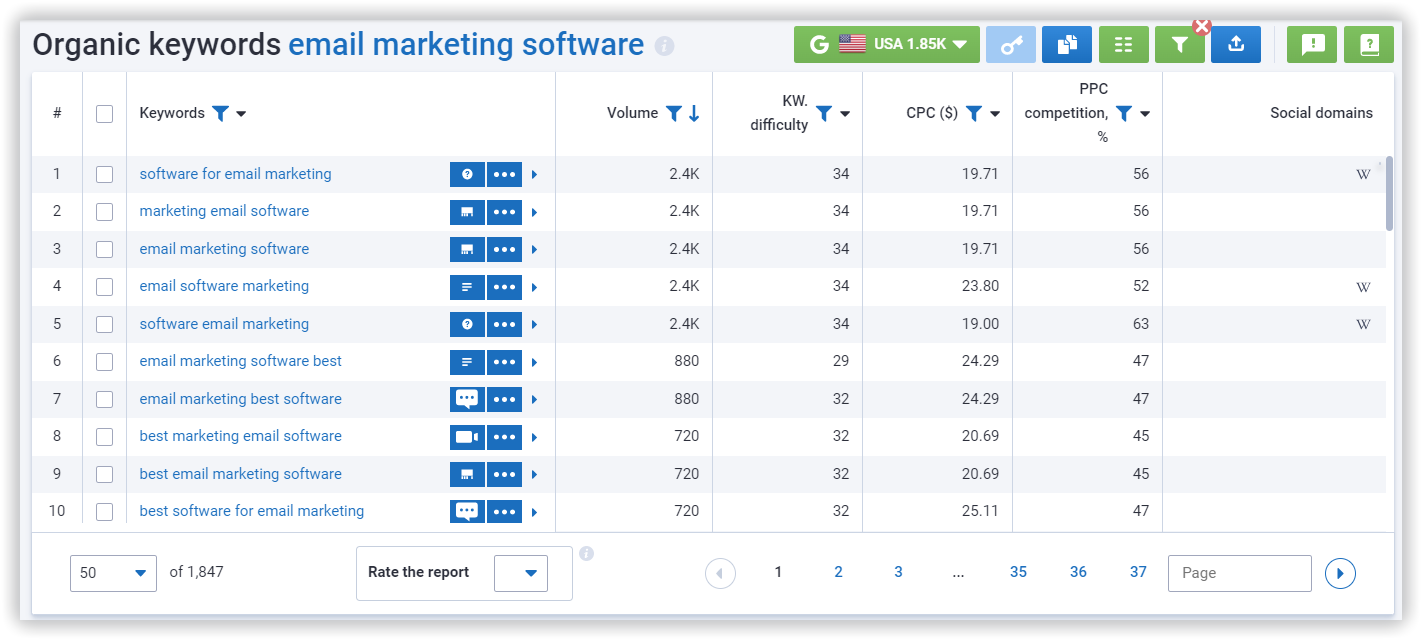Viewport: 1422px width, 640px height.
Task: Tick the select-all header checkbox
Action: click(x=104, y=114)
